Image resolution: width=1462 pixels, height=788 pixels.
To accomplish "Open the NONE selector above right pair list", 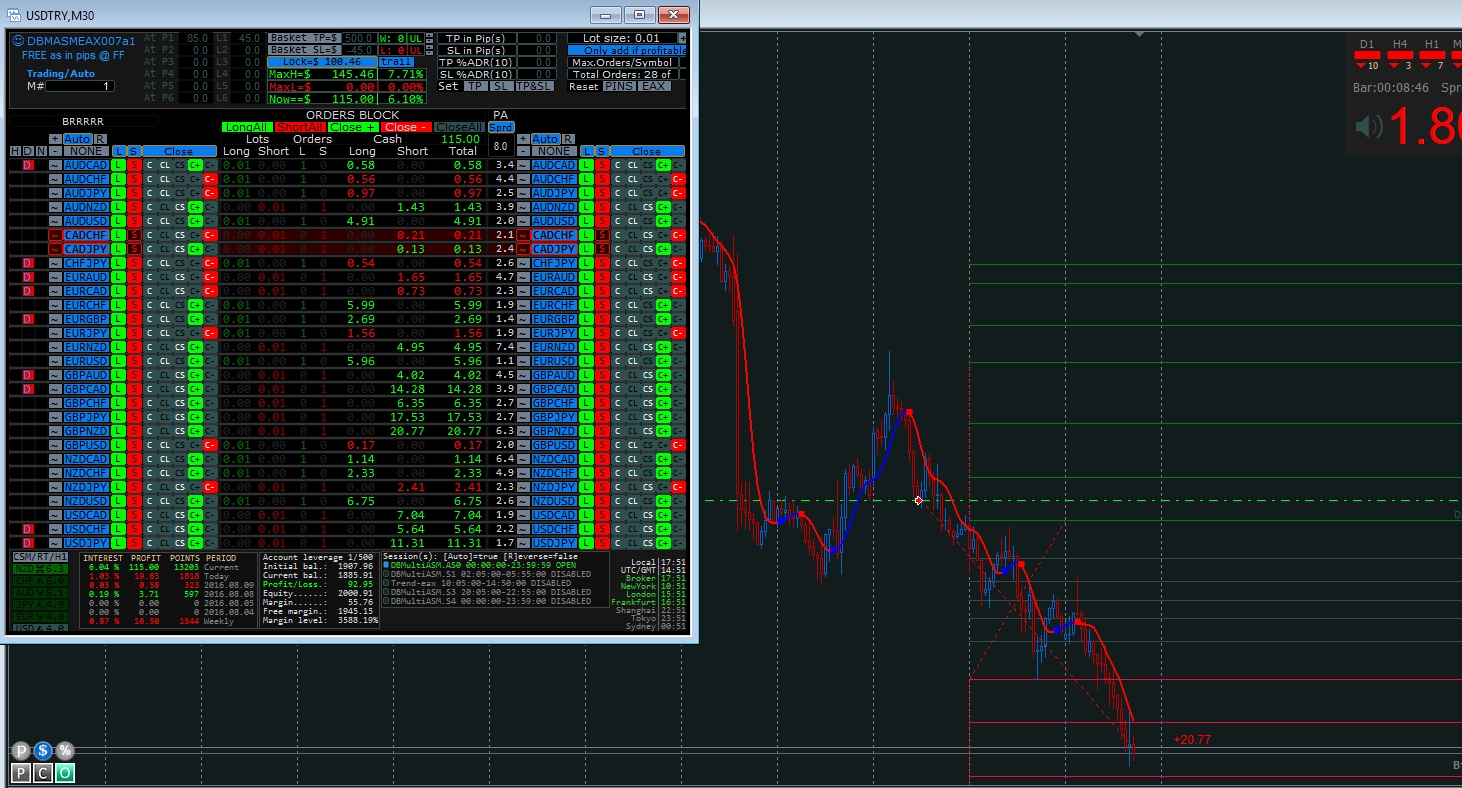I will pyautogui.click(x=554, y=151).
